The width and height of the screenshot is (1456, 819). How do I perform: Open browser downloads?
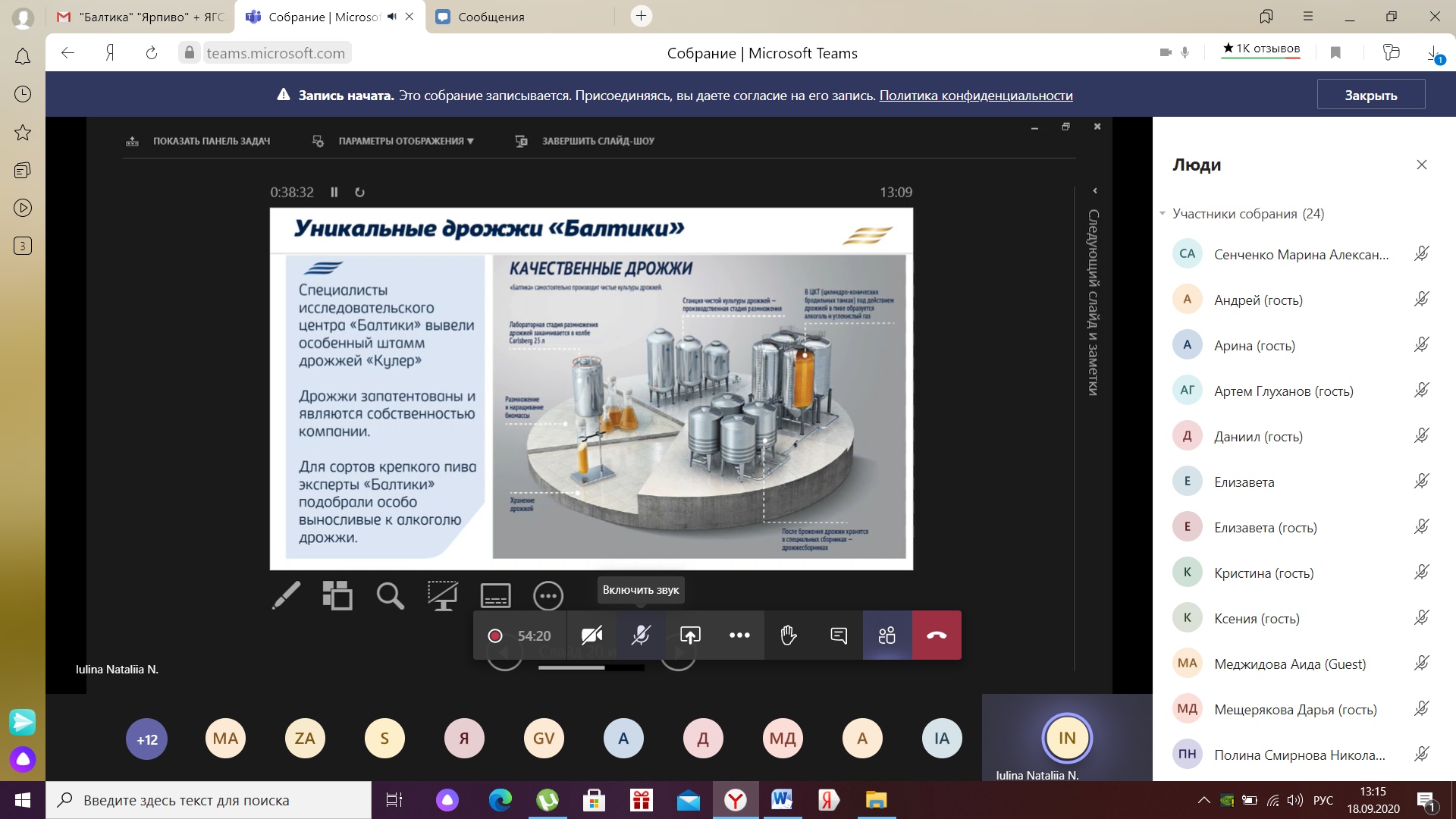point(1433,53)
